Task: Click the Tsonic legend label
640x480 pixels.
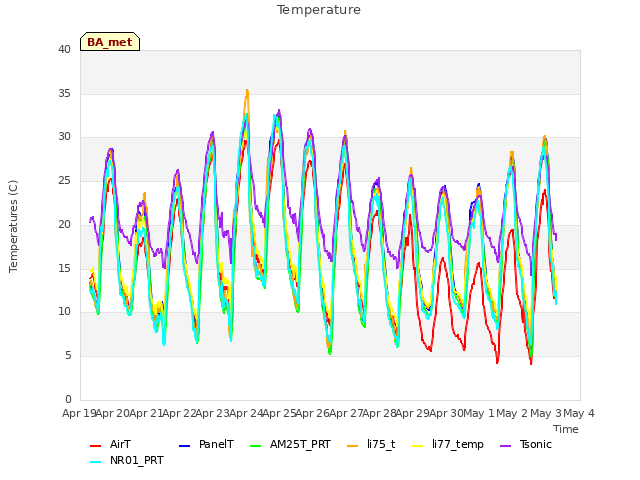Action: (535, 444)
